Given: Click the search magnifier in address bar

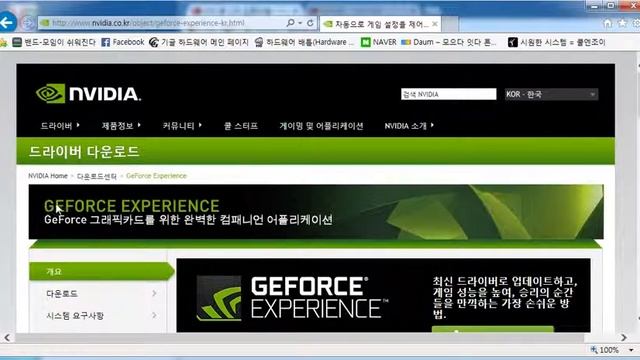Looking at the screenshot, I should [291, 23].
